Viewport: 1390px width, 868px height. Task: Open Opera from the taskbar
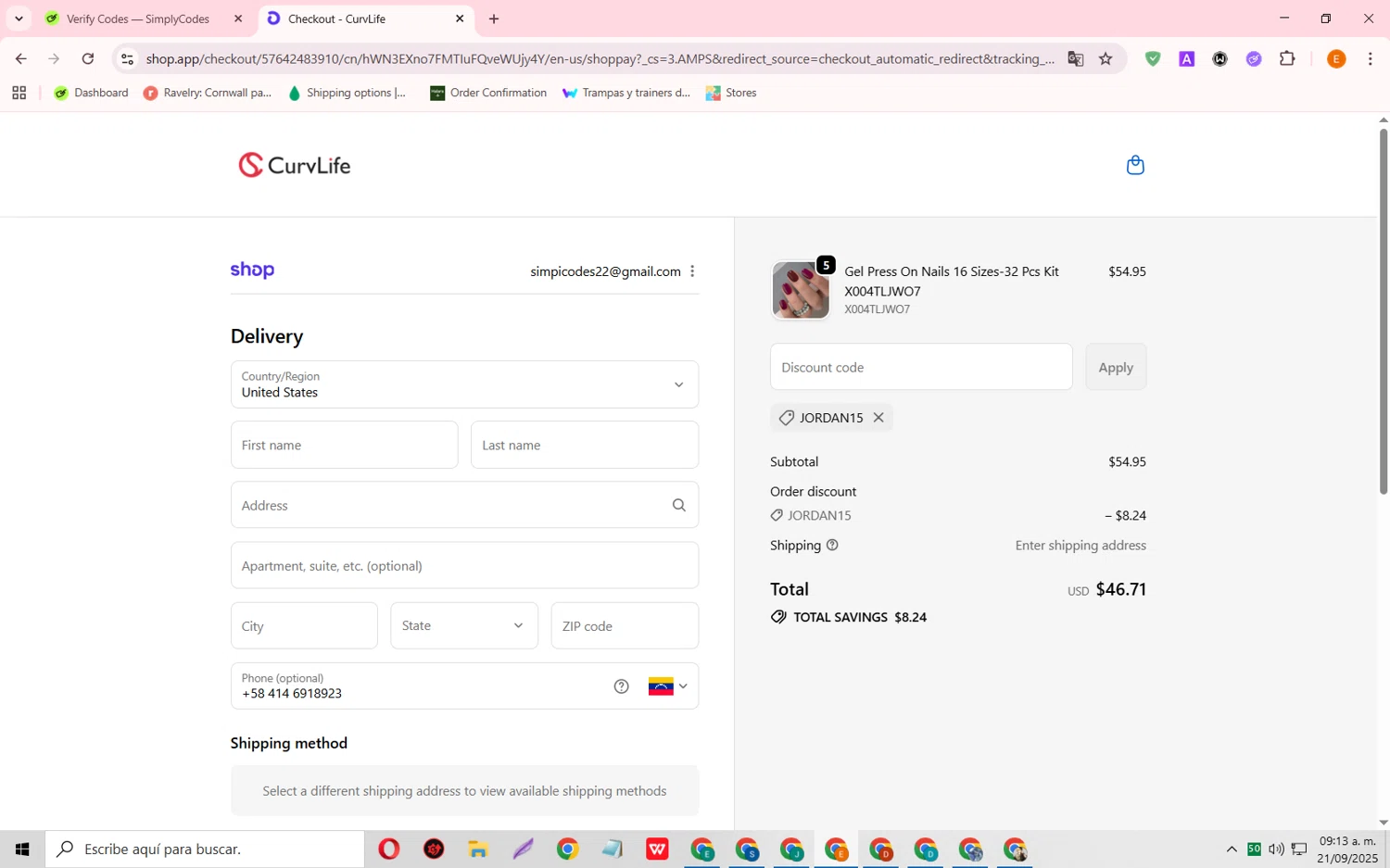(x=389, y=849)
